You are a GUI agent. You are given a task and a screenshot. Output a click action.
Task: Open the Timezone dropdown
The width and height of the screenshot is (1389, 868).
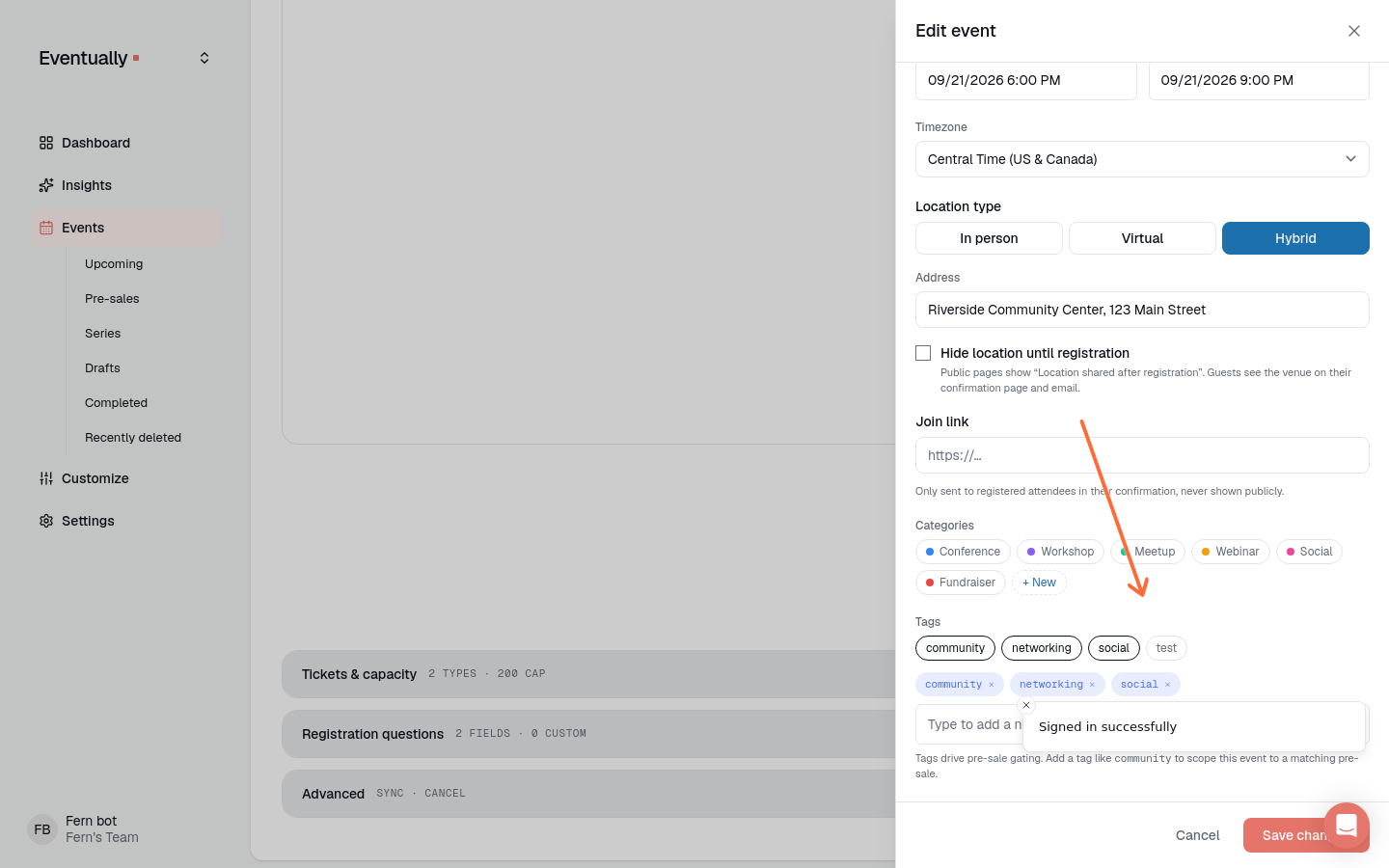[x=1142, y=159]
